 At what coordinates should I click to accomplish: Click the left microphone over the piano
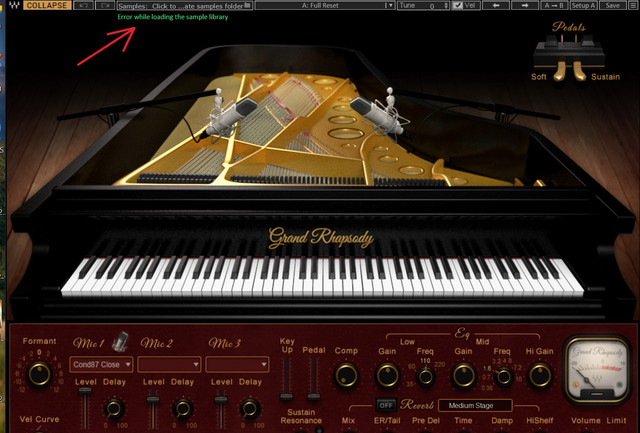pyautogui.click(x=231, y=116)
